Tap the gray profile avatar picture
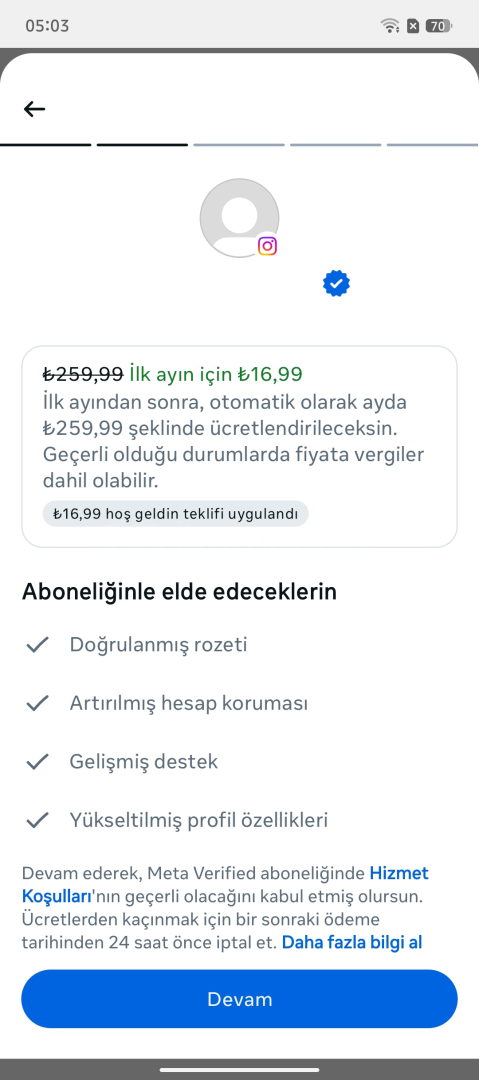The height and width of the screenshot is (1080, 479). pos(239,218)
